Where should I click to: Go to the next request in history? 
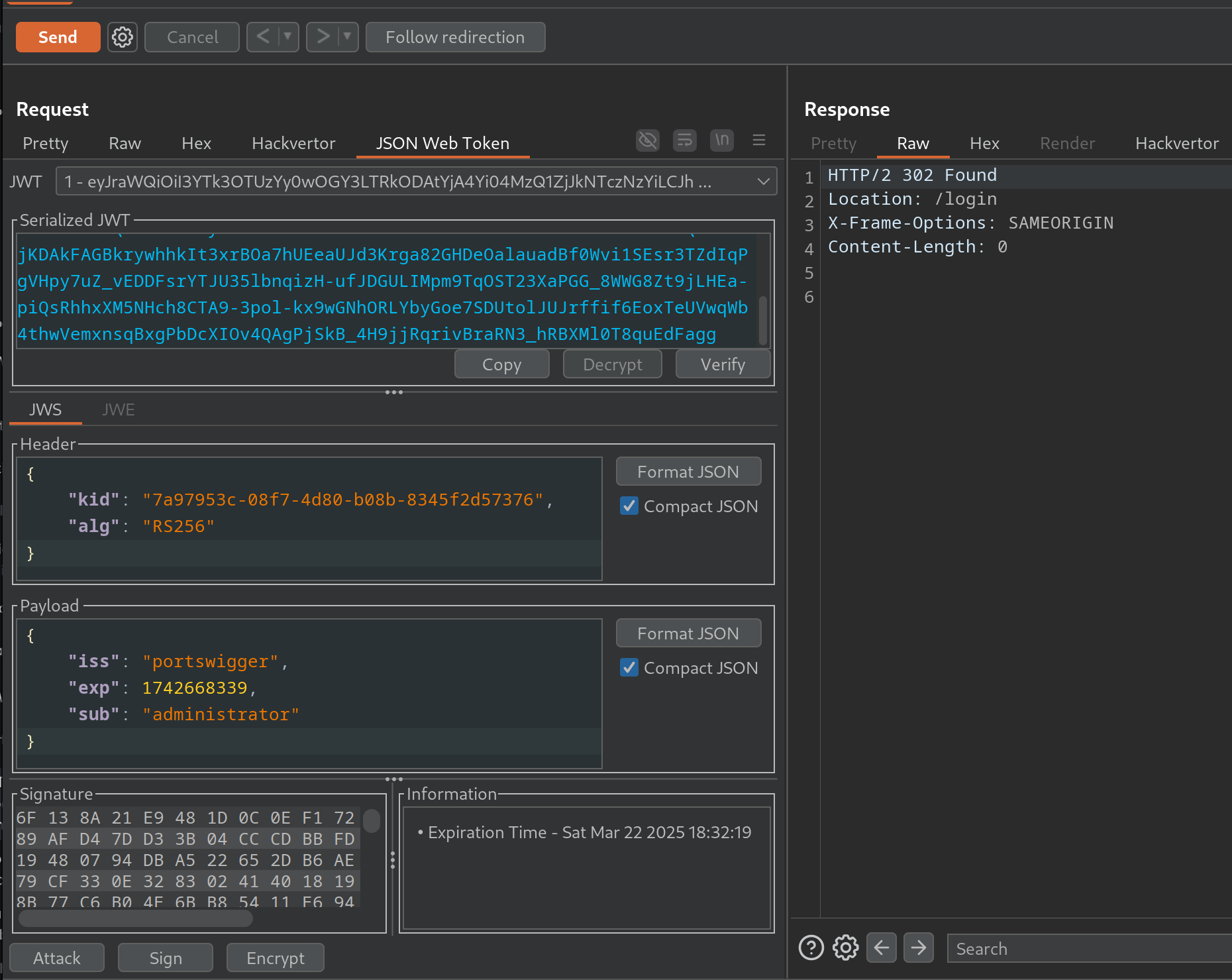coord(323,37)
